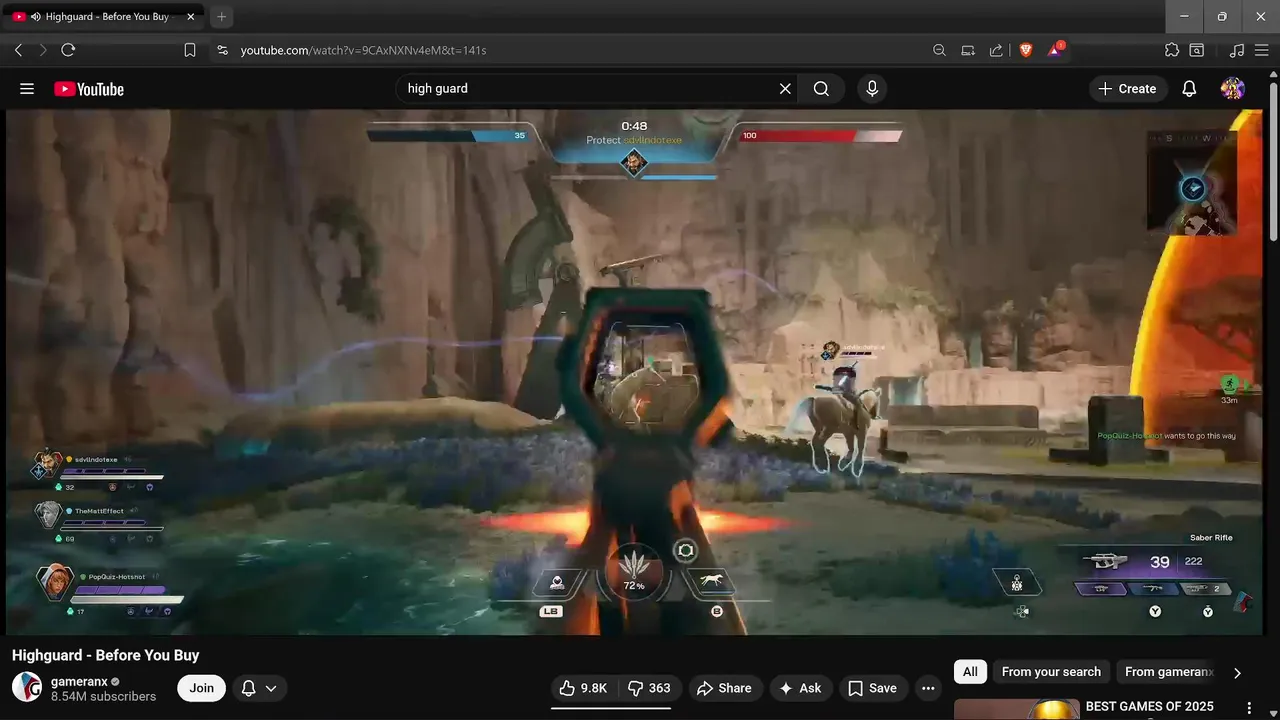Image resolution: width=1280 pixels, height=720 pixels.
Task: Open the tab search panel icon
Action: point(1197,50)
